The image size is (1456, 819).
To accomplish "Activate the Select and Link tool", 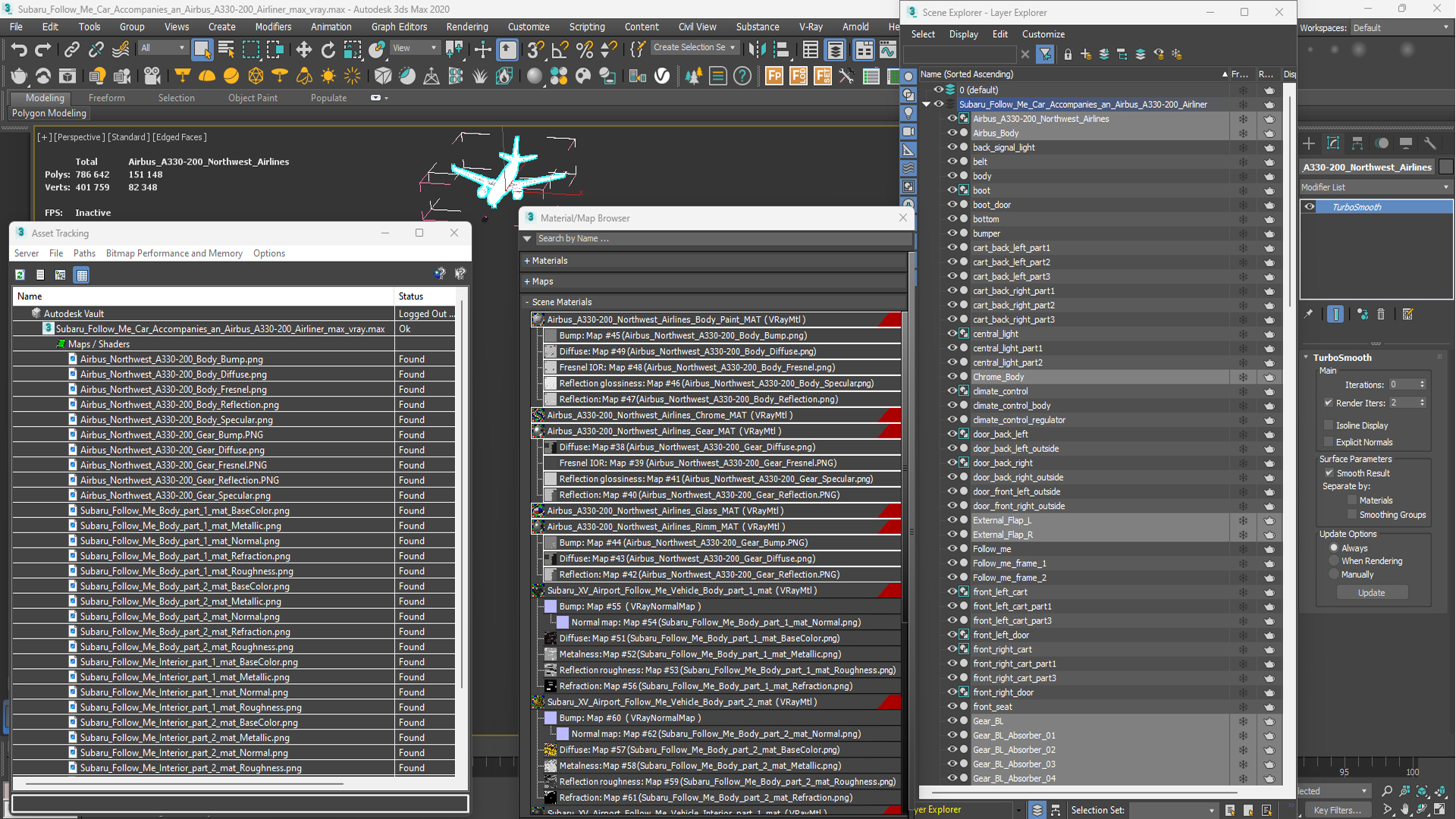I will point(71,50).
